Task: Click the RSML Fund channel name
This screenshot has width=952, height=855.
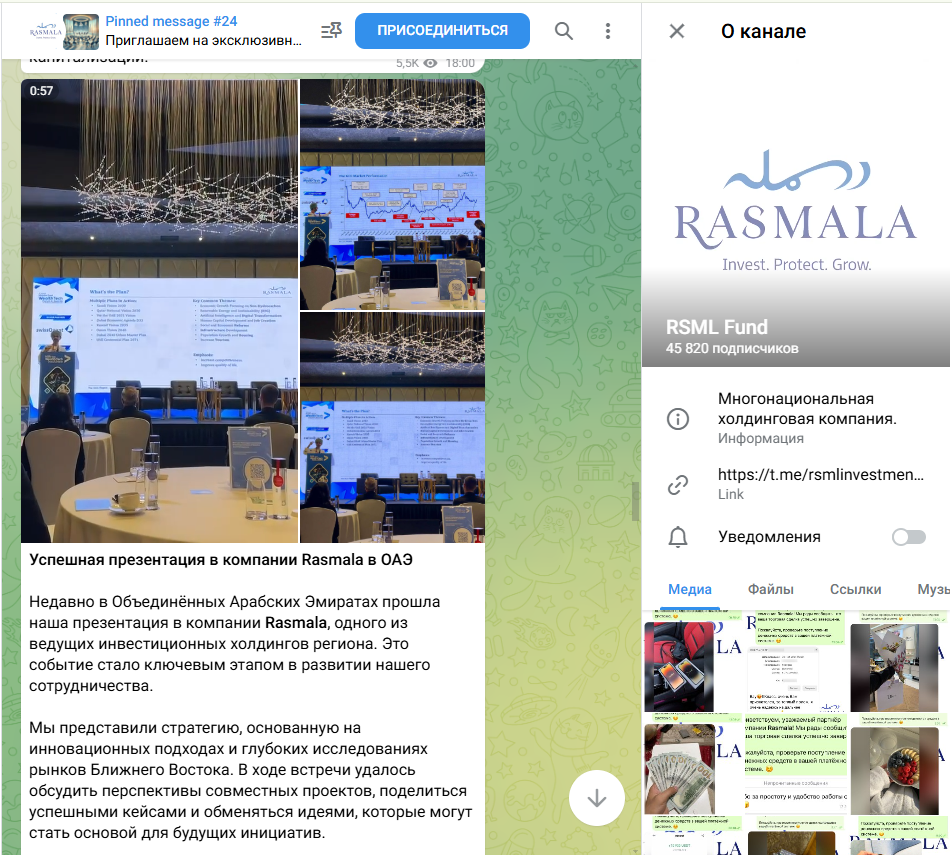Action: [x=716, y=327]
